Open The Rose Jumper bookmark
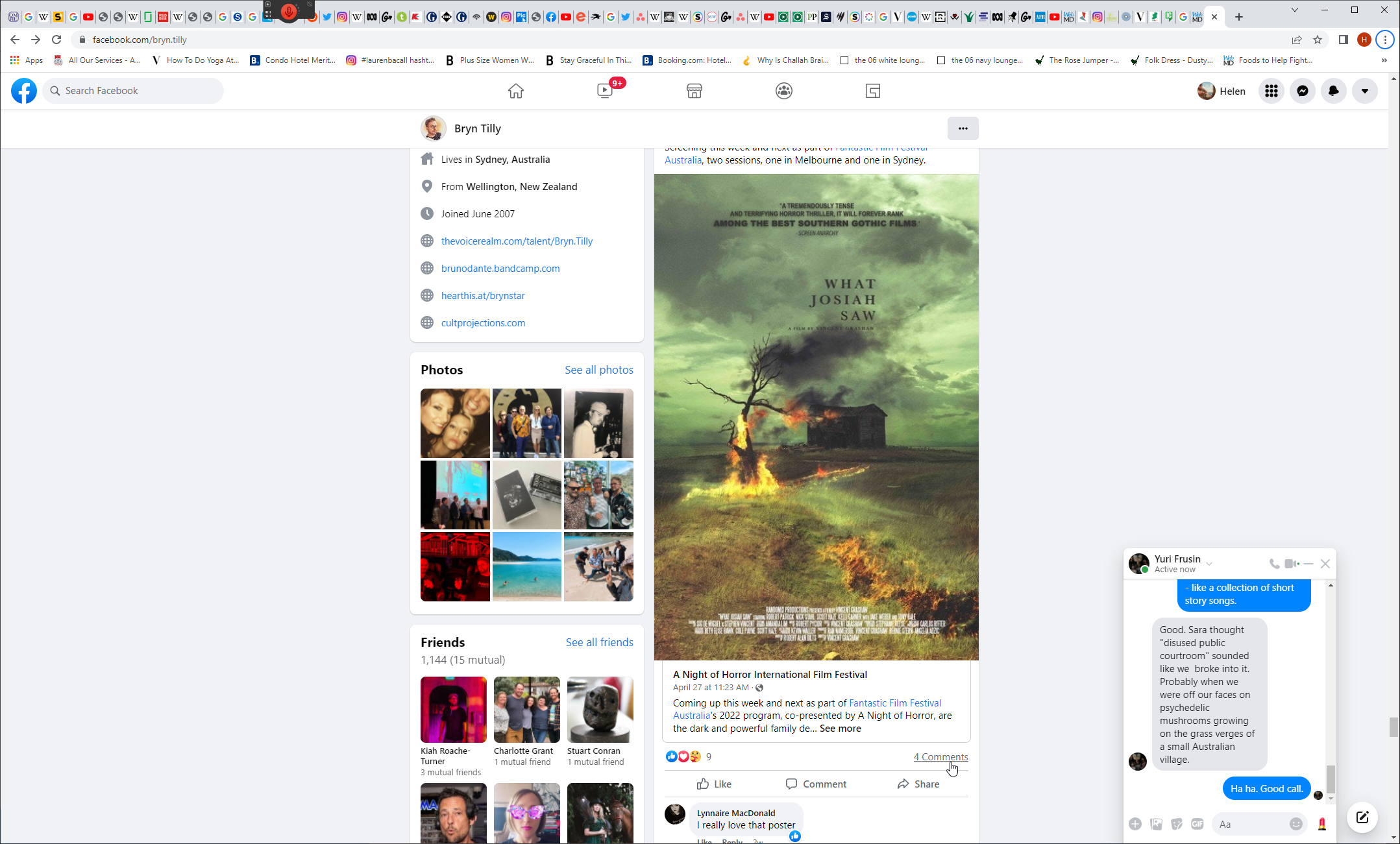Screen dimensions: 1400x844 point(1077,60)
